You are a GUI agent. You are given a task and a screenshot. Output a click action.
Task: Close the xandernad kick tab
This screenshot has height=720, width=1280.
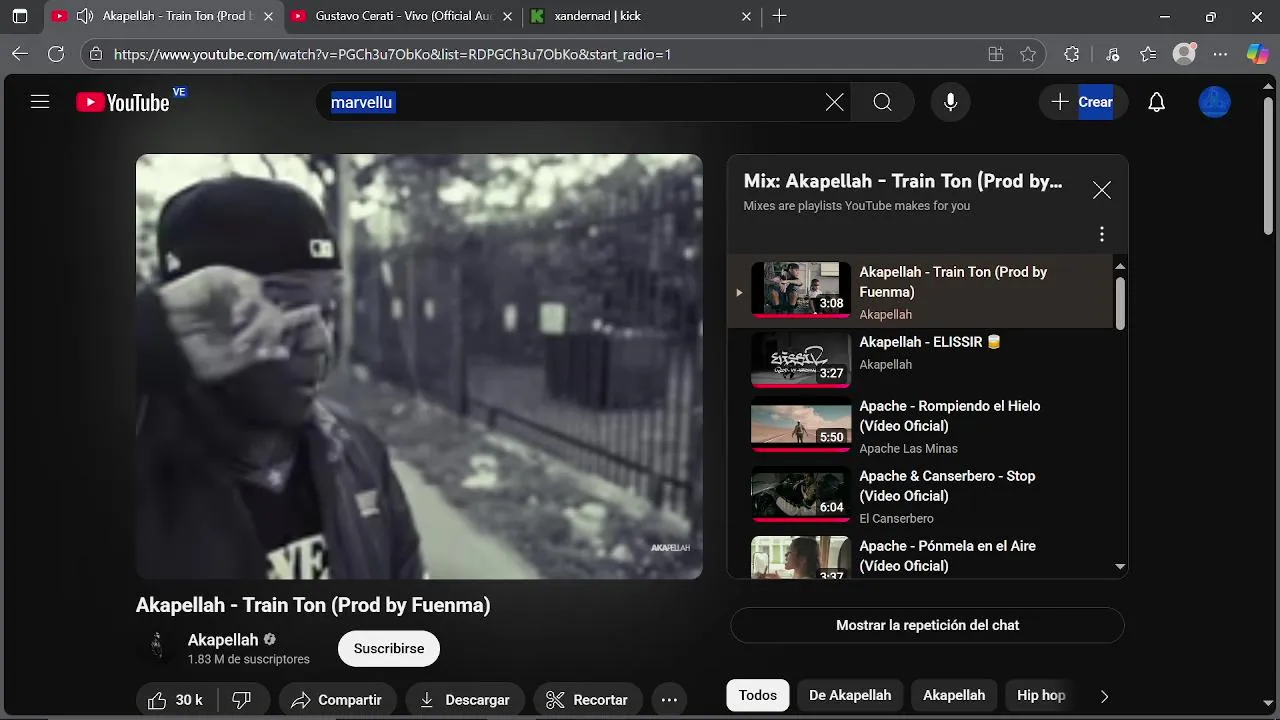coord(746,16)
